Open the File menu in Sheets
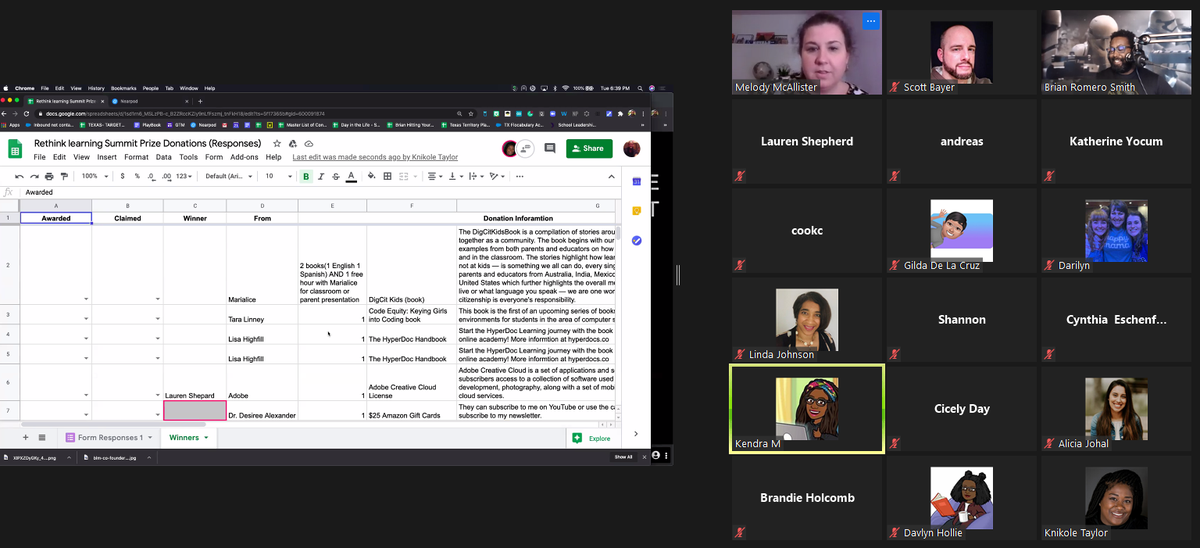This screenshot has height=548, width=1200. [40, 157]
